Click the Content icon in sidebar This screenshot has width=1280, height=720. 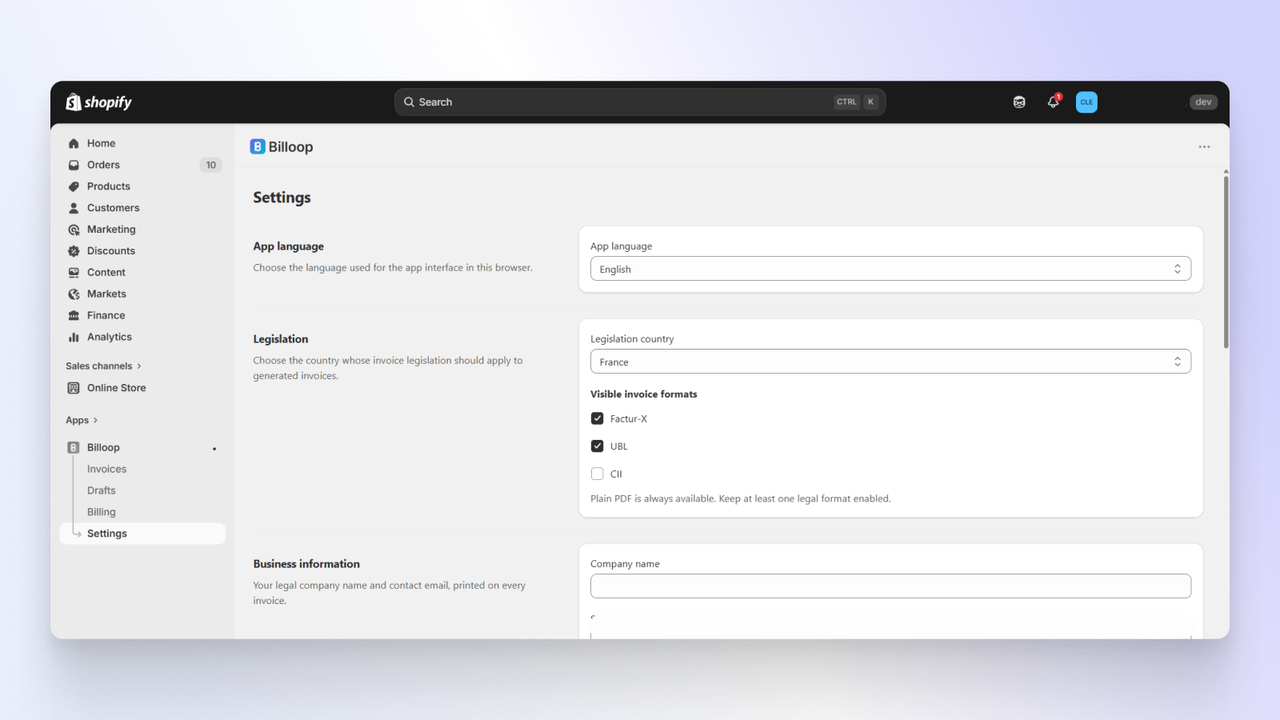coord(74,272)
